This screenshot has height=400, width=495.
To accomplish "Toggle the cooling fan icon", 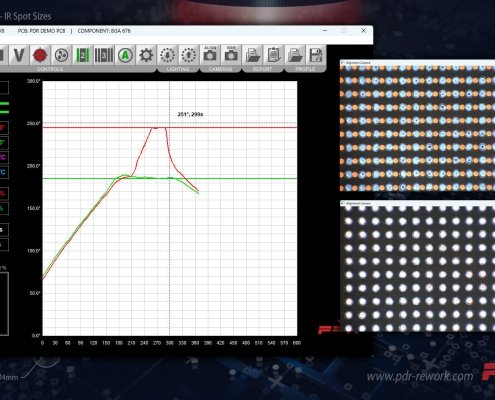I will 61,55.
